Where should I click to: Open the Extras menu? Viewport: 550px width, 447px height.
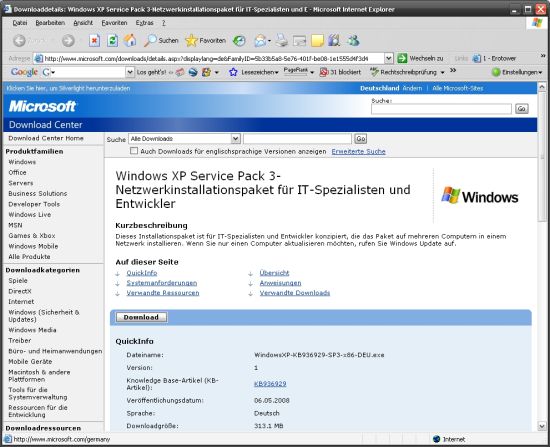click(x=145, y=23)
